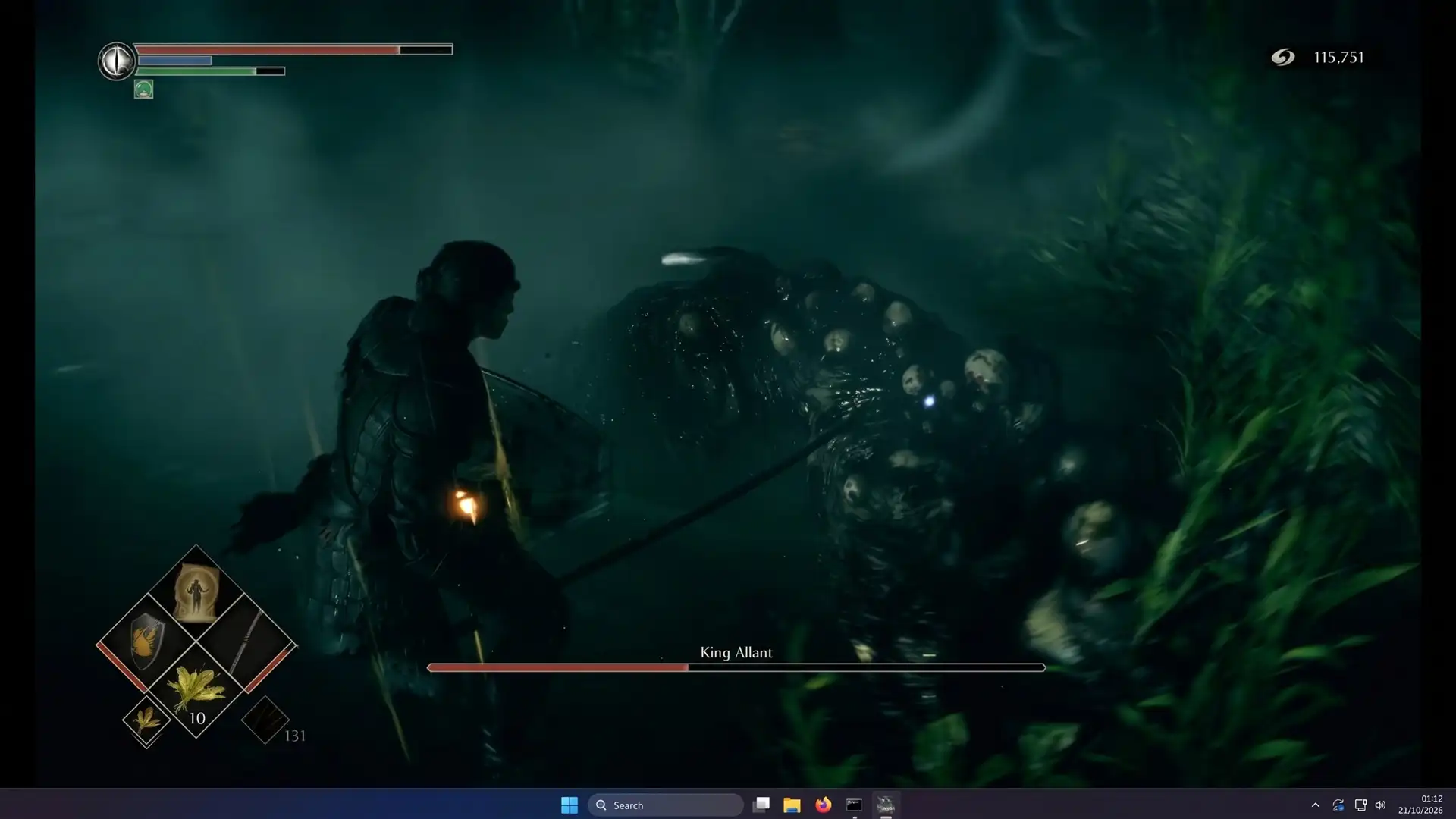Image resolution: width=1456 pixels, height=819 pixels.
Task: Click the arrow ammo slot beside 131
Action: (x=265, y=719)
